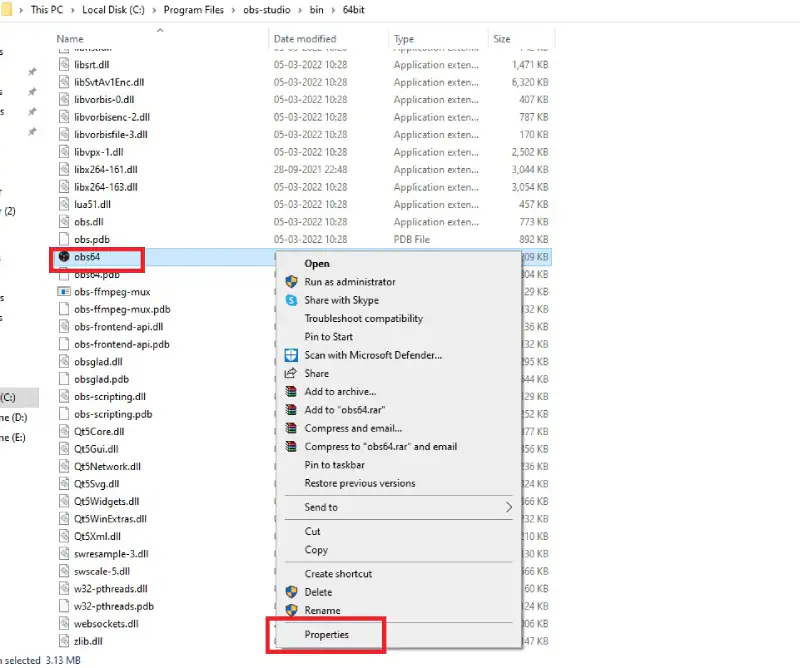
Task: Go to the bin folder in breadcrumb
Action: [316, 10]
